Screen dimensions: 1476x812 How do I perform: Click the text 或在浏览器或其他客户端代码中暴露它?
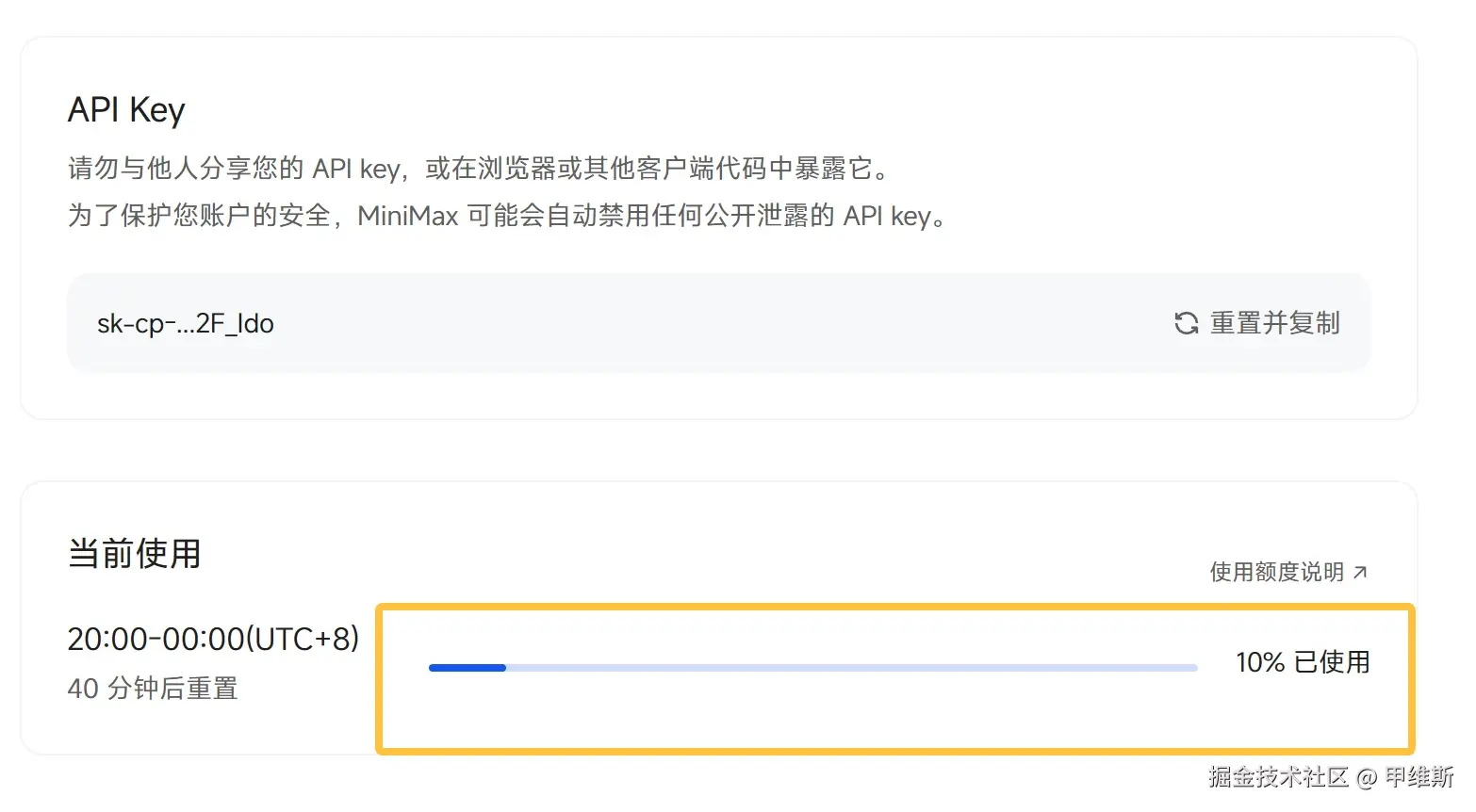point(656,169)
